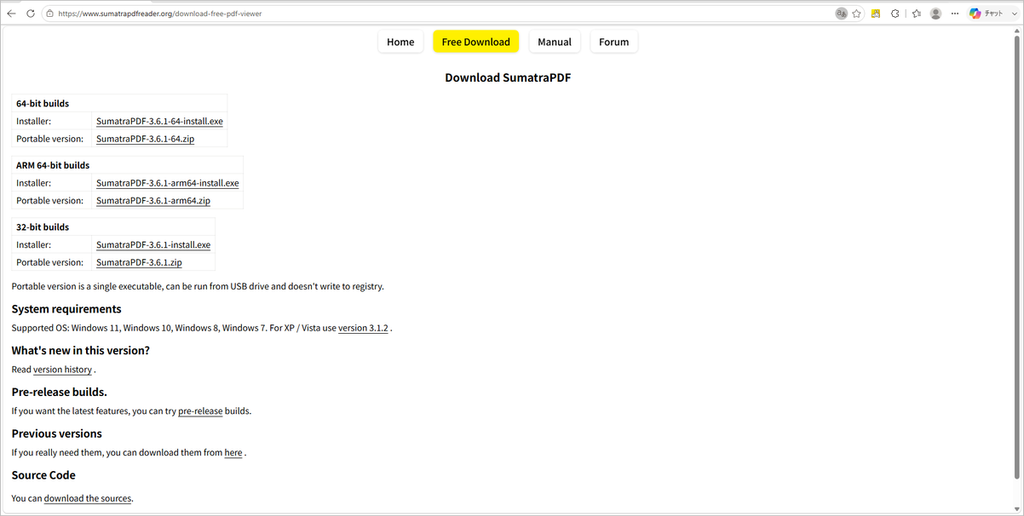Reload the page with the refresh icon
1024x516 pixels.
(30, 13)
